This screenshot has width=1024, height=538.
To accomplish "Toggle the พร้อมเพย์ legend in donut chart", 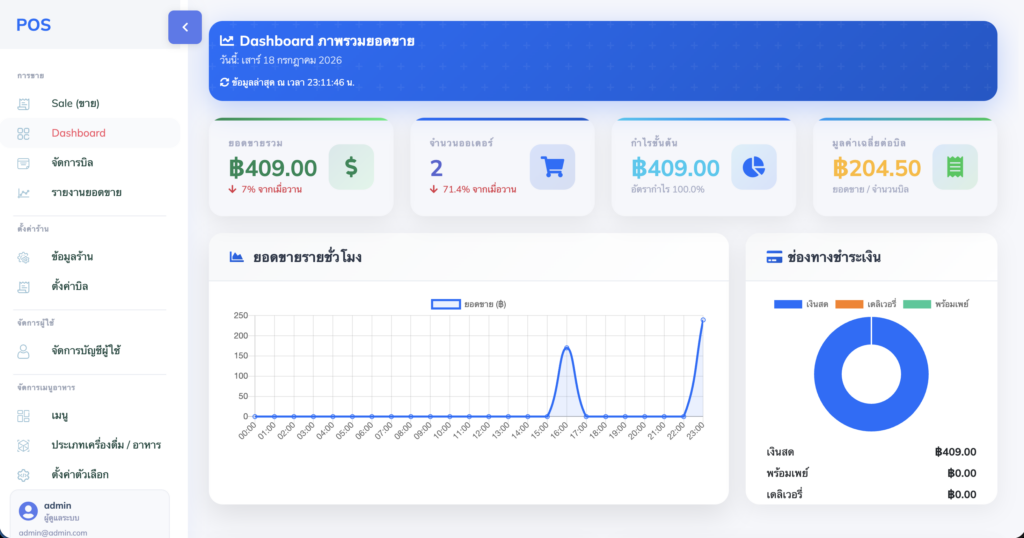I will point(936,304).
